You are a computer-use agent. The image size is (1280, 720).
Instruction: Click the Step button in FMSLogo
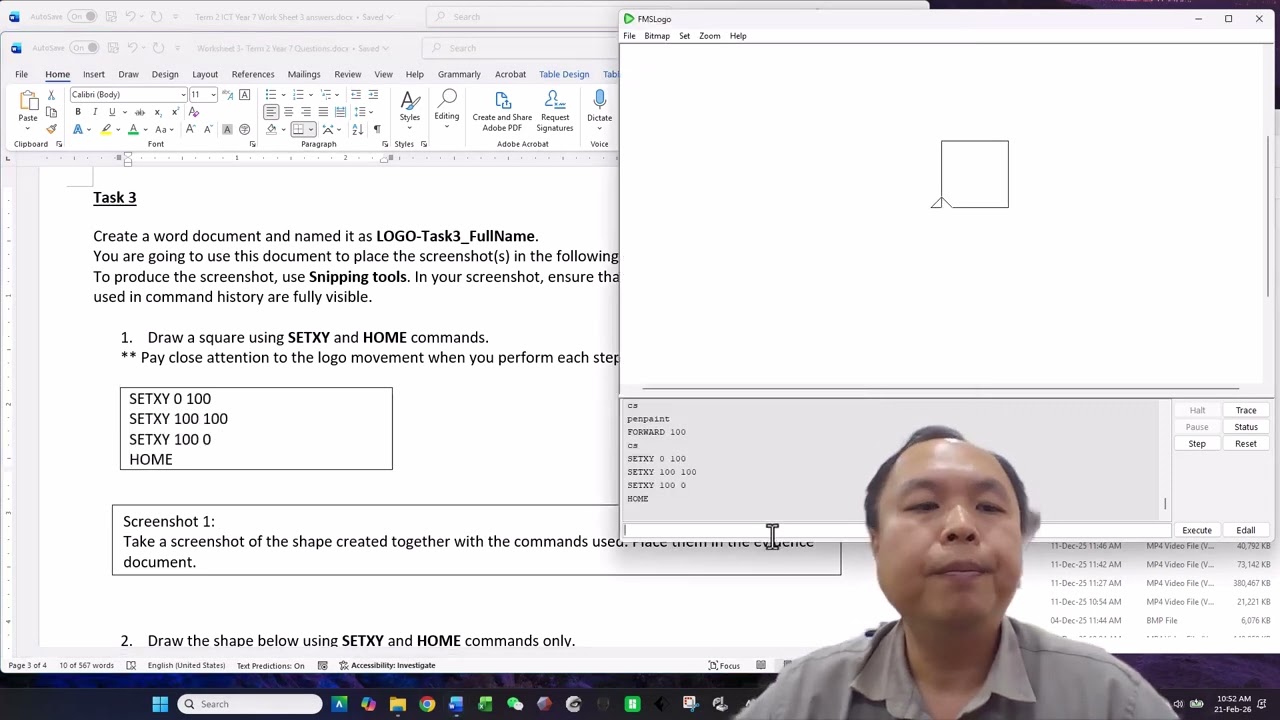coord(1197,444)
